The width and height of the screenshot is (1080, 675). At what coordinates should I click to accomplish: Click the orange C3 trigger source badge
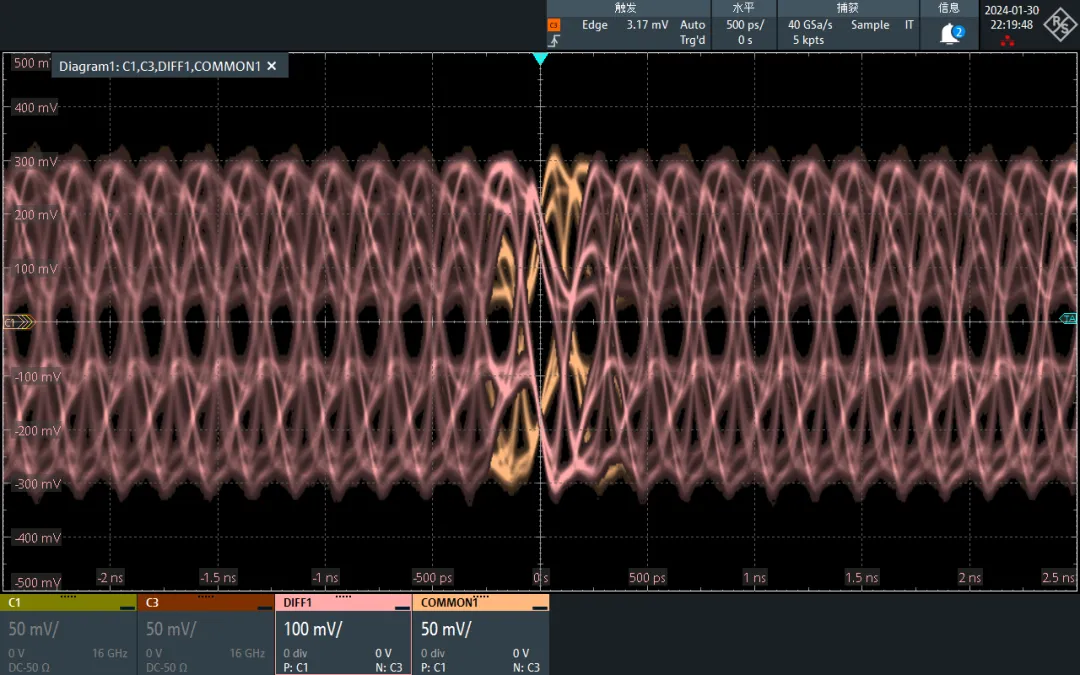pyautogui.click(x=554, y=25)
